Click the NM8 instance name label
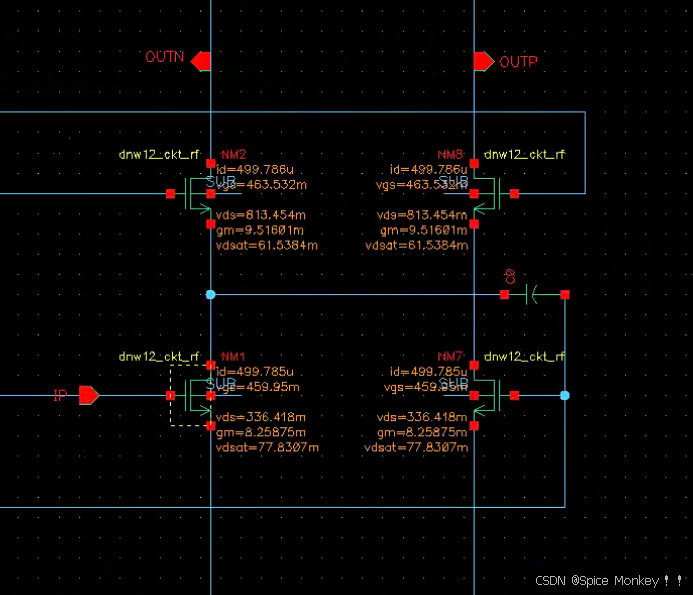The image size is (693, 595). pos(450,154)
